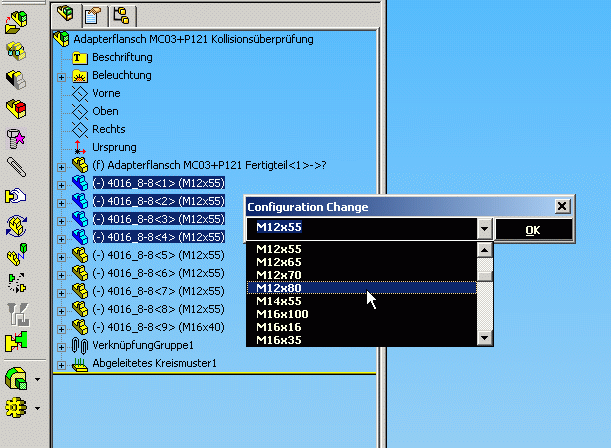Switch to the ConfigurationManager tab
The image size is (611, 448).
[121, 16]
